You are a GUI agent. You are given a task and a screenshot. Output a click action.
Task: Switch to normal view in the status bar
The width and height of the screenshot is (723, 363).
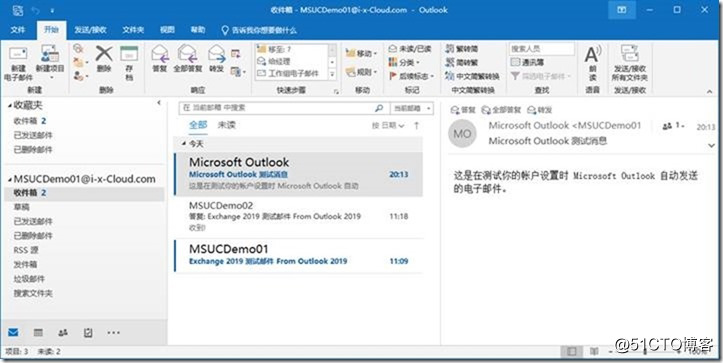tap(572, 351)
